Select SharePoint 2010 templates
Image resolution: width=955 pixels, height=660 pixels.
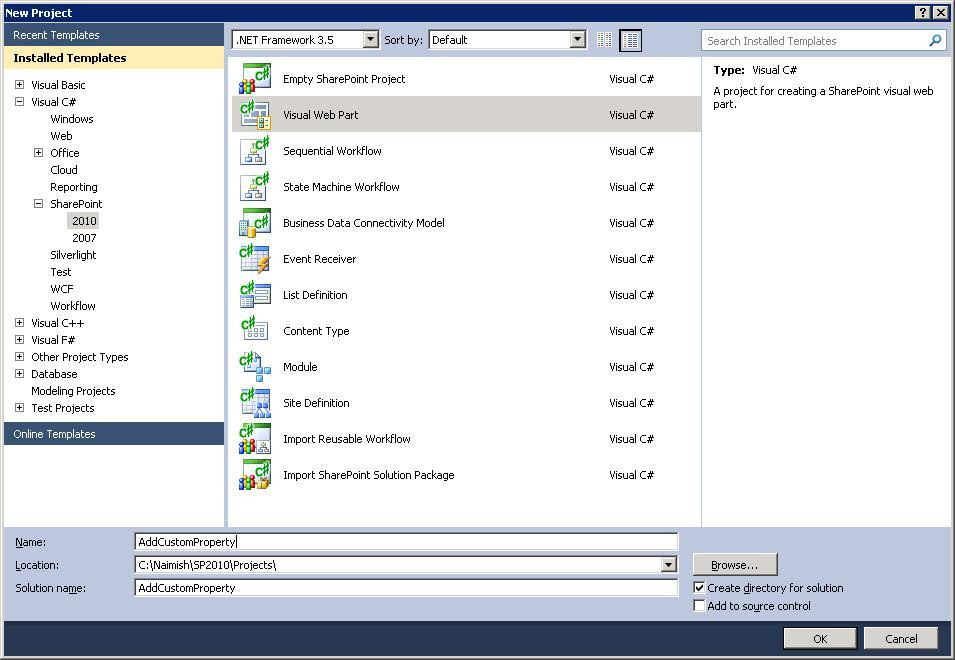click(x=84, y=221)
